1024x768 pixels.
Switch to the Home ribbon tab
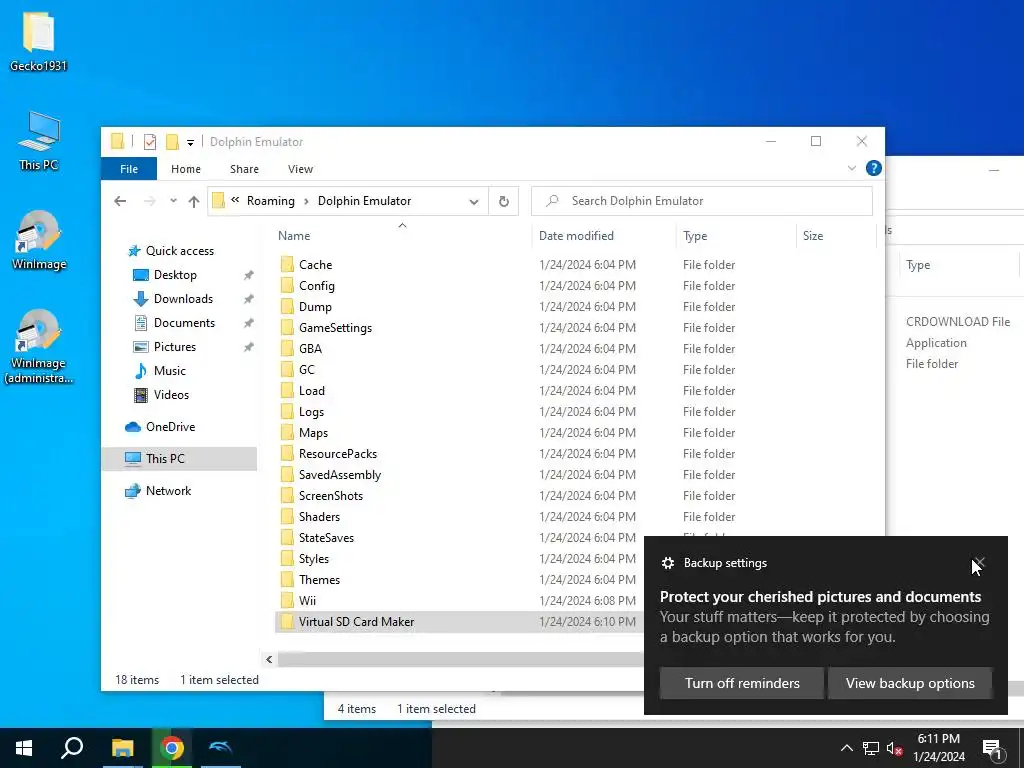[185, 169]
